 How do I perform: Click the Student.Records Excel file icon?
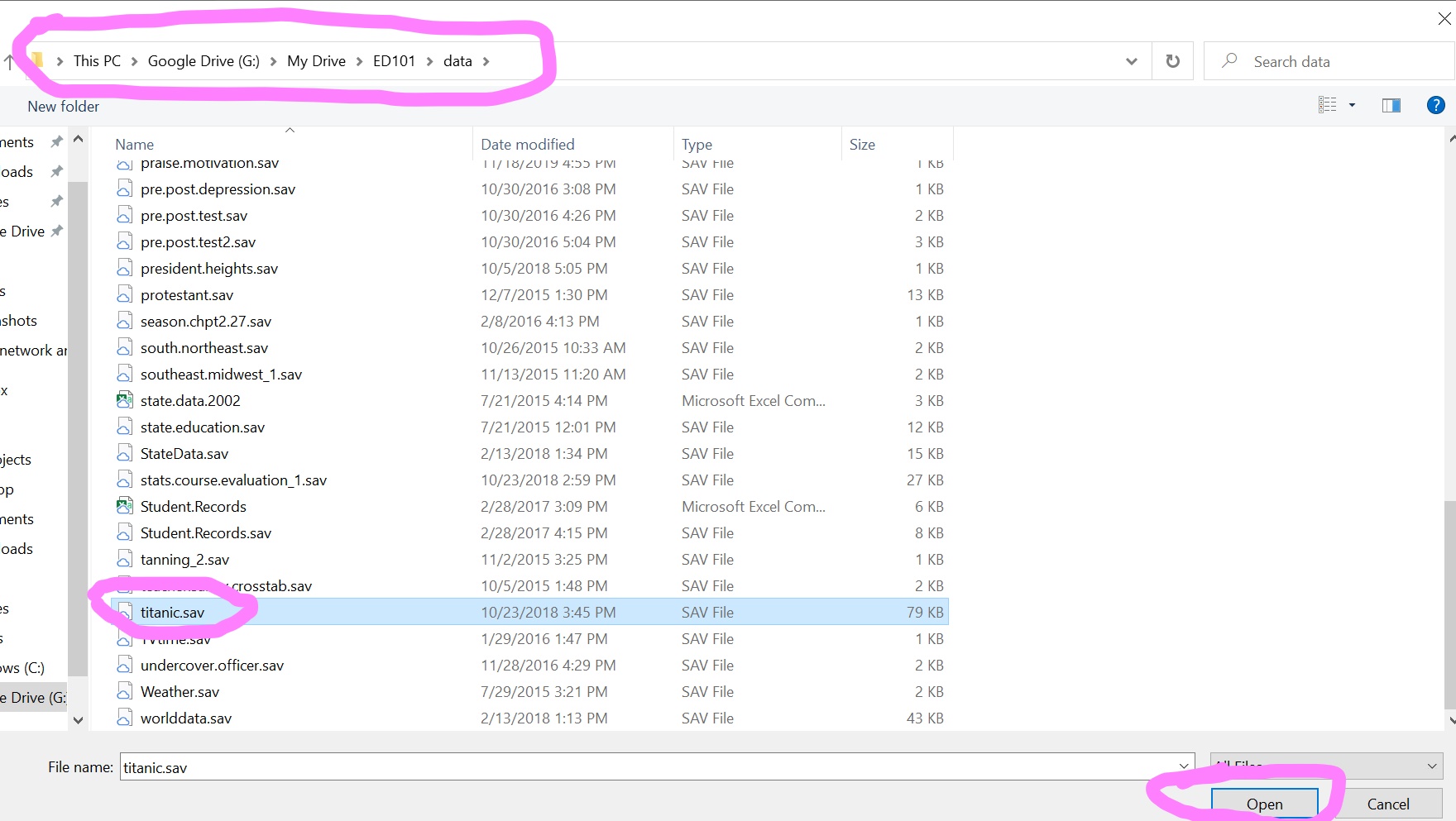pos(124,507)
